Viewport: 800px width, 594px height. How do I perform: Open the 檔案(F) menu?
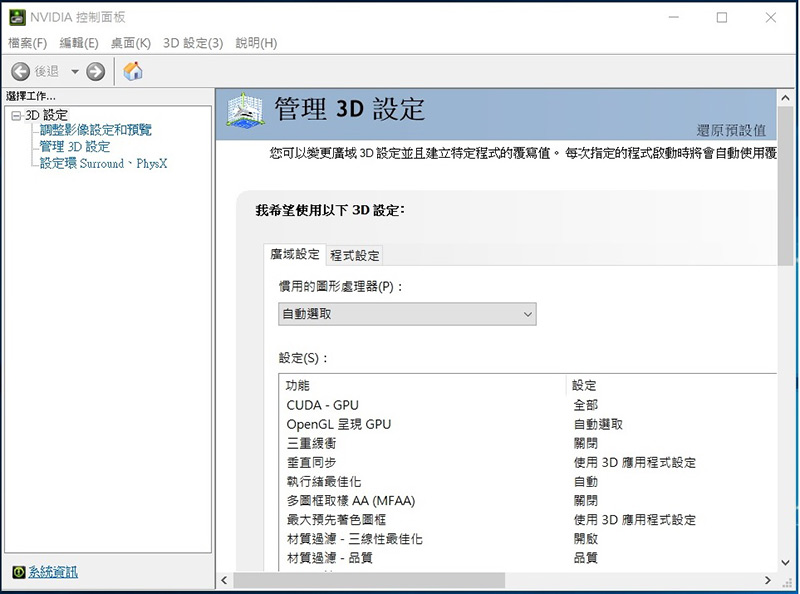tap(27, 43)
